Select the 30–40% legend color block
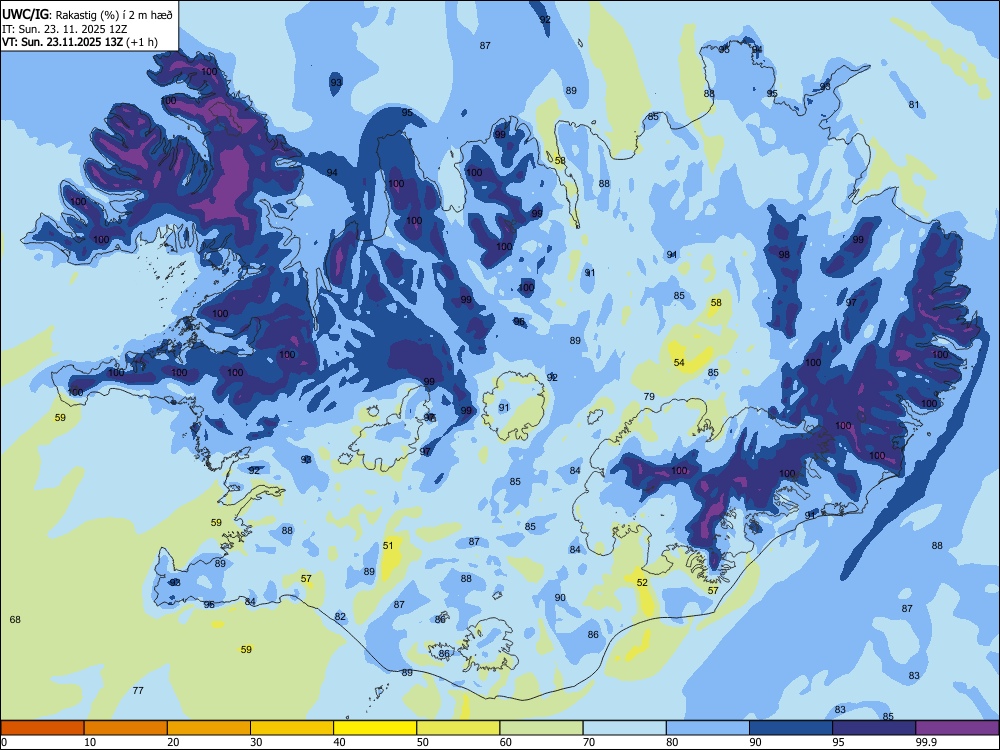Screen dimensions: 1000x750 click(292, 728)
